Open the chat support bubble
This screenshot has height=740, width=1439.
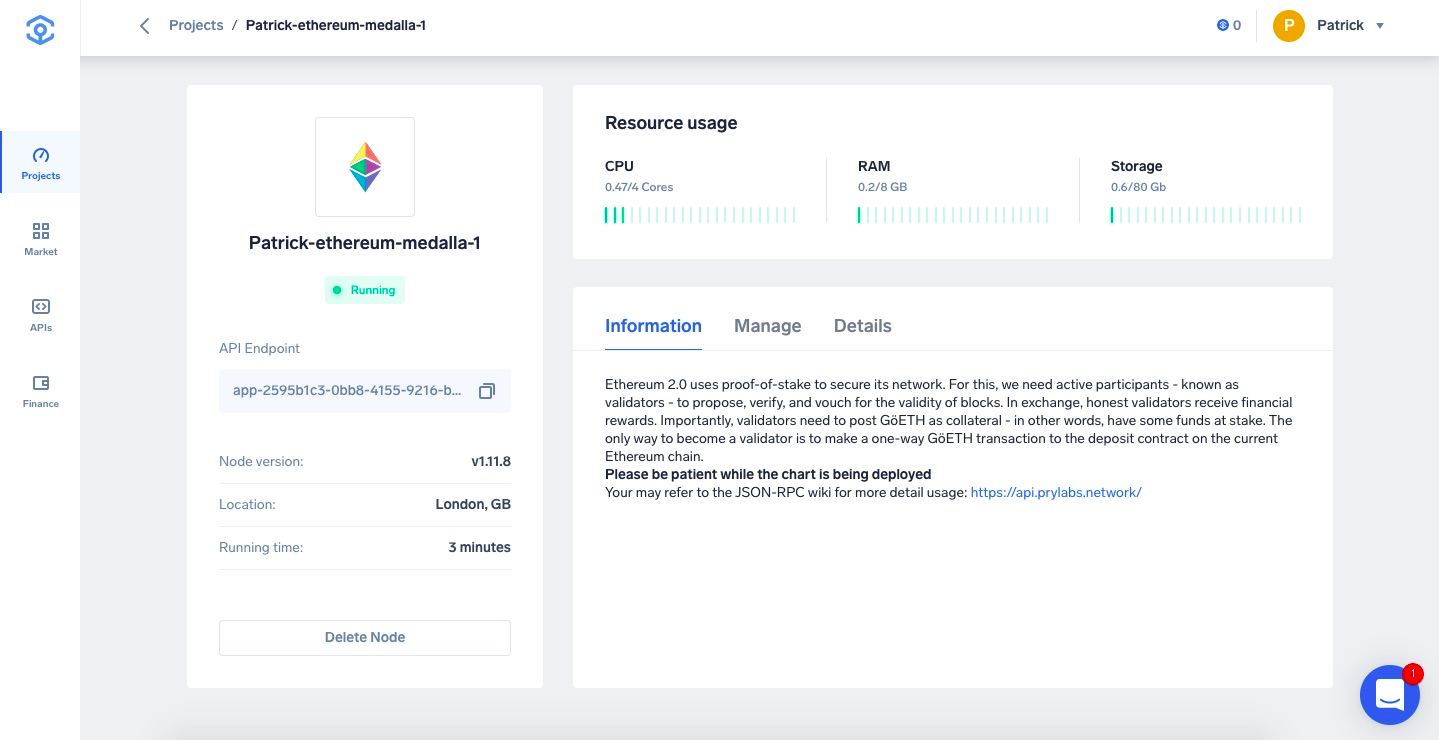(1390, 694)
